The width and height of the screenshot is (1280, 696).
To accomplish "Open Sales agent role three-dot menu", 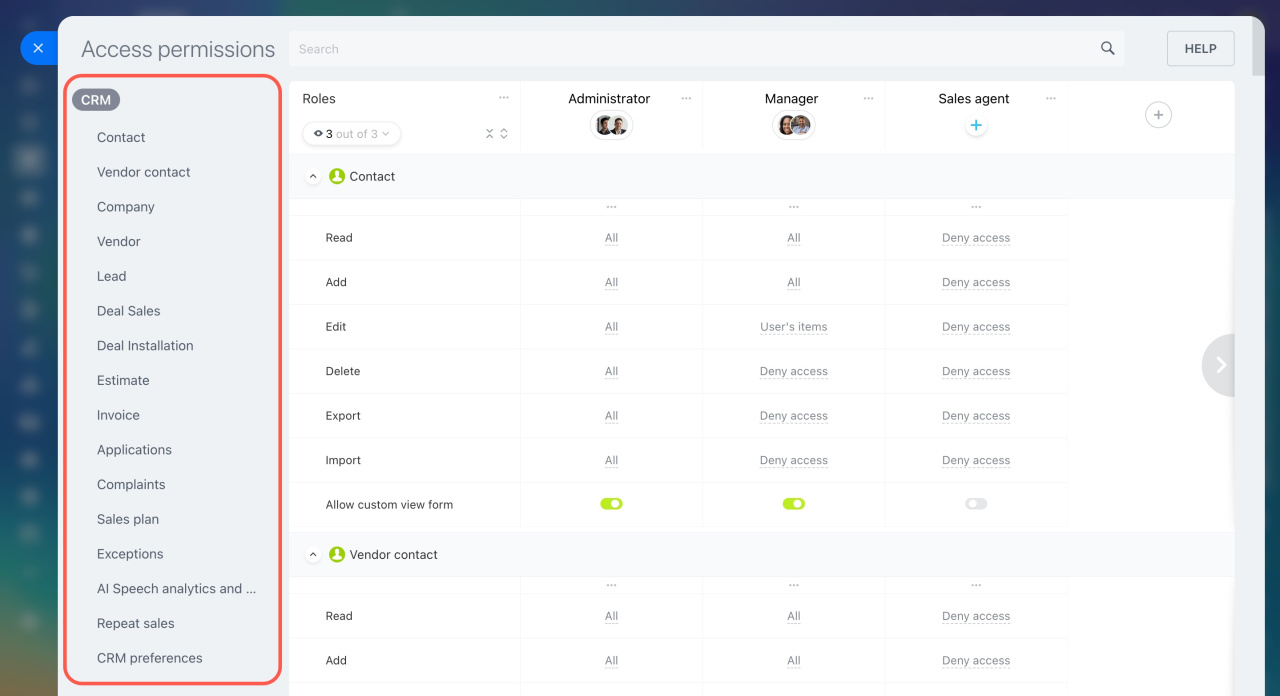I will click(x=1051, y=98).
